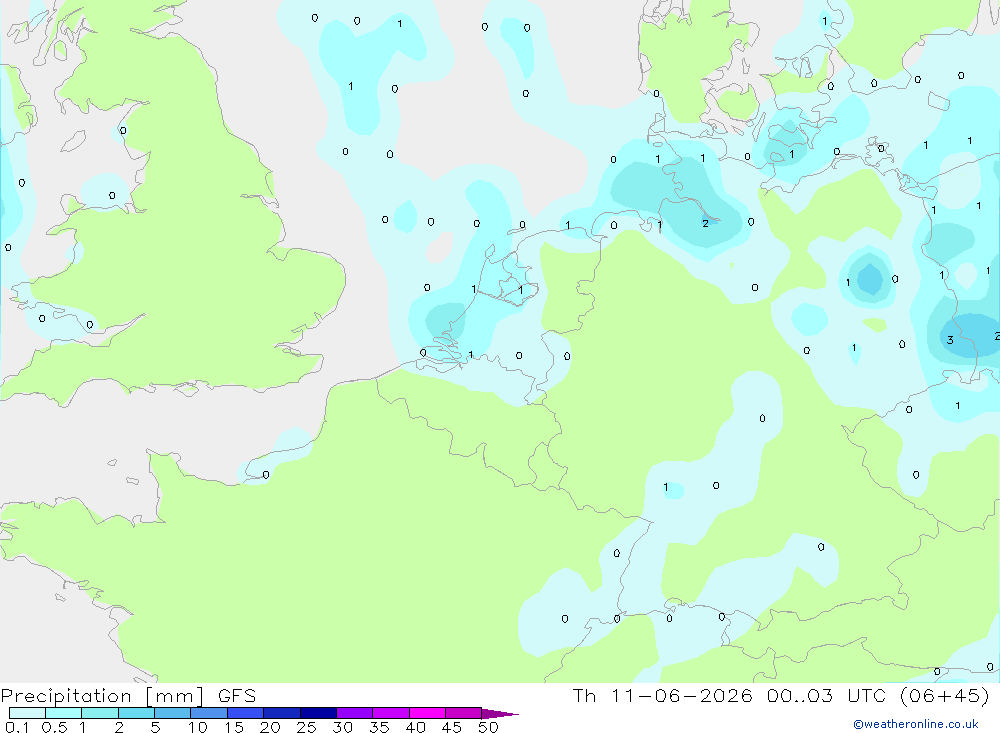Viewport: 1000px width, 733px height.
Task: Click the "GFS" model label
Action: click(x=237, y=696)
